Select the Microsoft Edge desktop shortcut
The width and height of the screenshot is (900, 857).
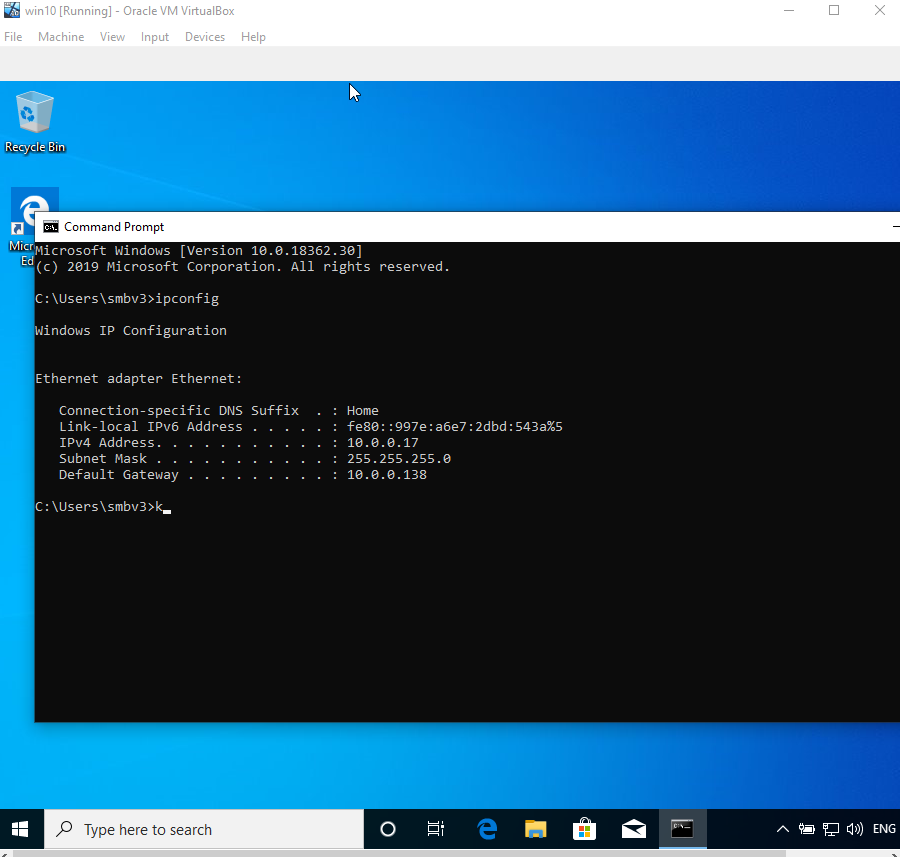(22, 227)
